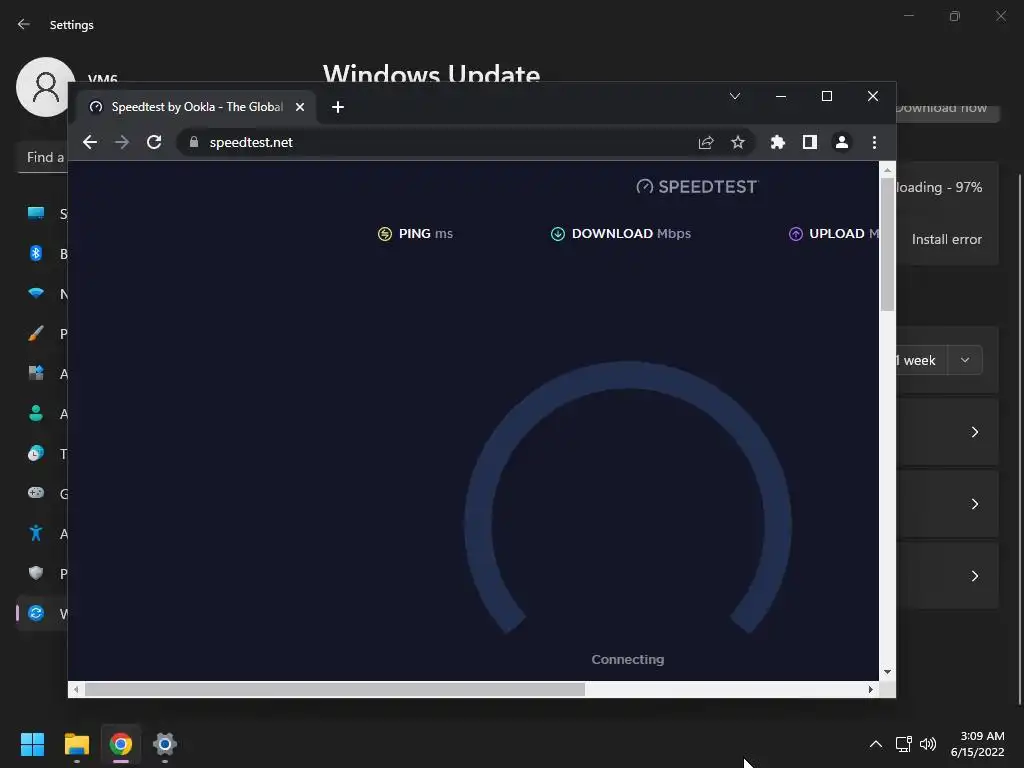Viewport: 1024px width, 768px height.
Task: Click the horizontal scrollbar right arrow
Action: click(871, 690)
